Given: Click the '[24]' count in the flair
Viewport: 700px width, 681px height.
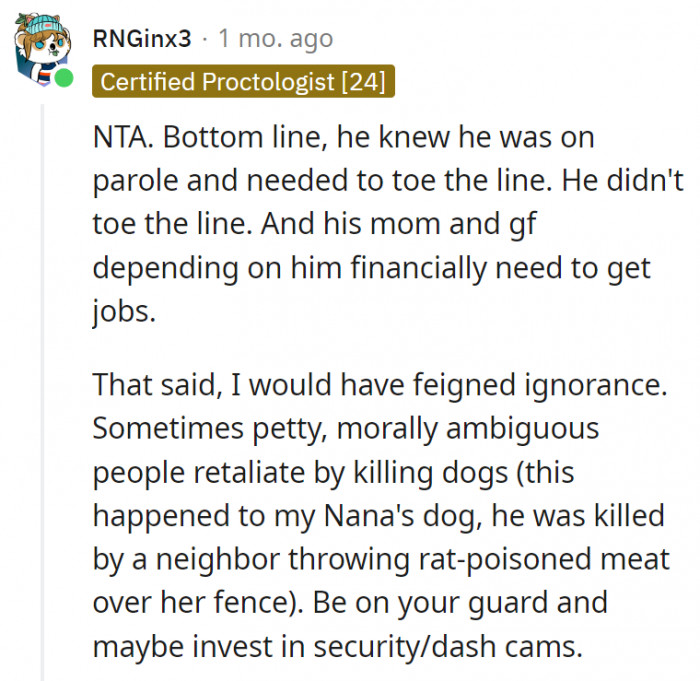Looking at the screenshot, I should click(362, 81).
